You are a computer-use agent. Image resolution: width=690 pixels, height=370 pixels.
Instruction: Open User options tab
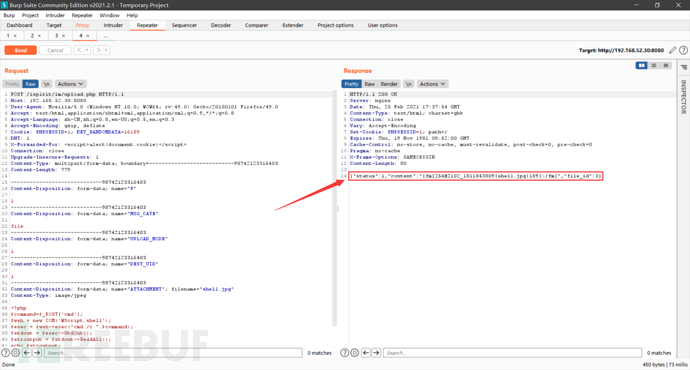pos(383,26)
